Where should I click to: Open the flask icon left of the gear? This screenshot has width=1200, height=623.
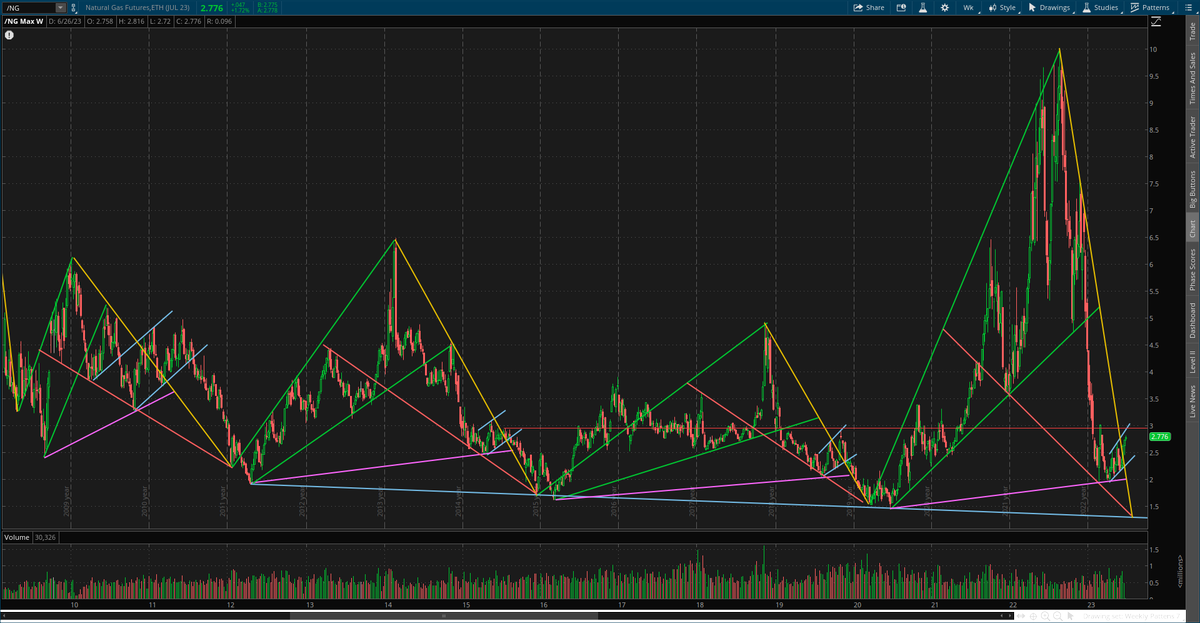(x=923, y=8)
